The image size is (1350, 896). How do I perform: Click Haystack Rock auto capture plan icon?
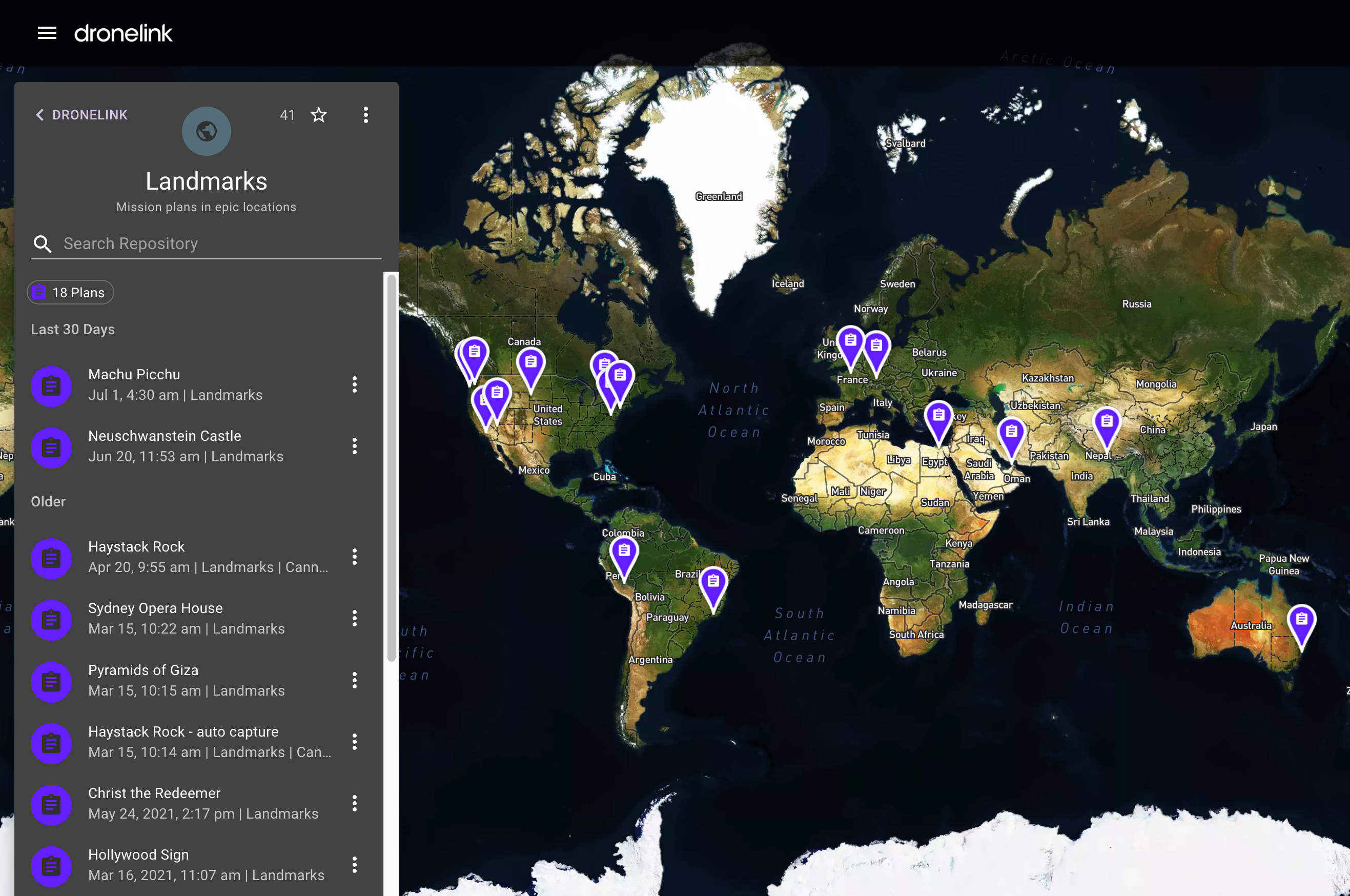tap(51, 743)
